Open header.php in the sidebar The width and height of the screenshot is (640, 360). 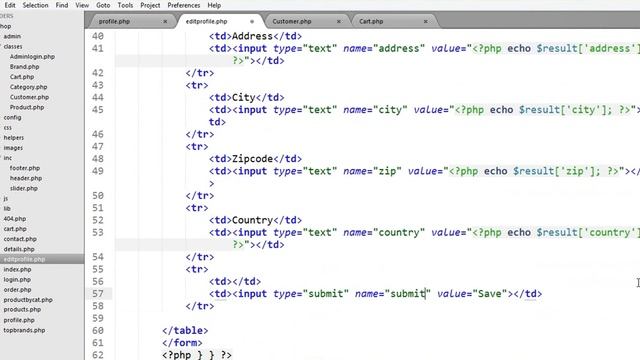point(26,178)
